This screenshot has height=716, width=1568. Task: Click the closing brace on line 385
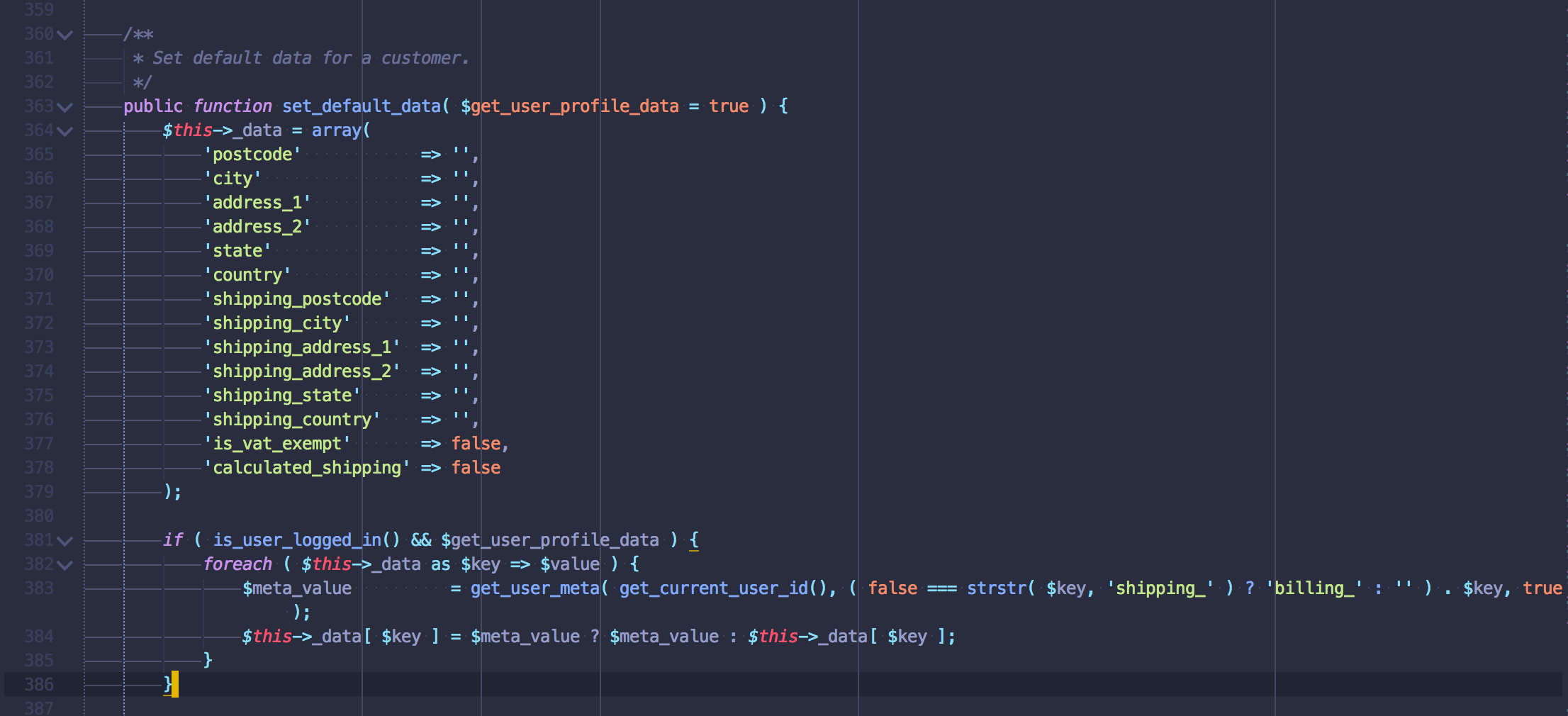[x=208, y=661]
